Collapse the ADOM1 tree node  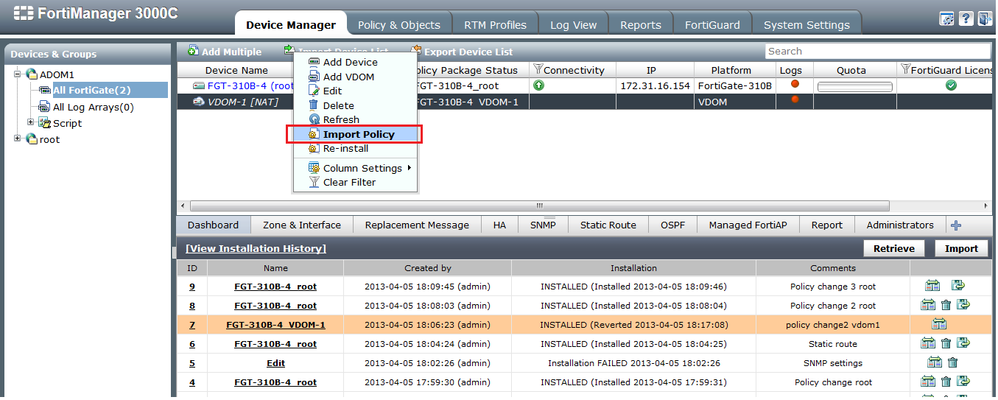pyautogui.click(x=18, y=75)
